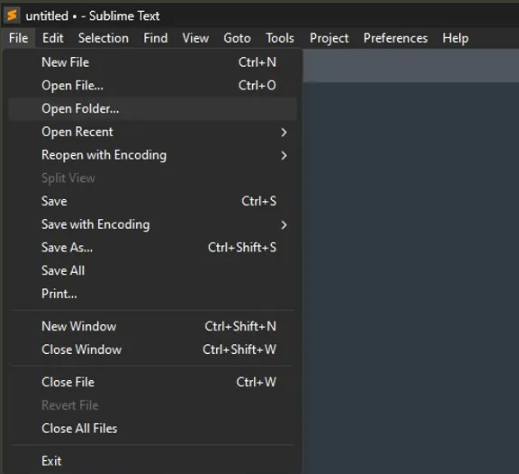Expand the Reopen with Encoding submenu arrow

click(284, 155)
